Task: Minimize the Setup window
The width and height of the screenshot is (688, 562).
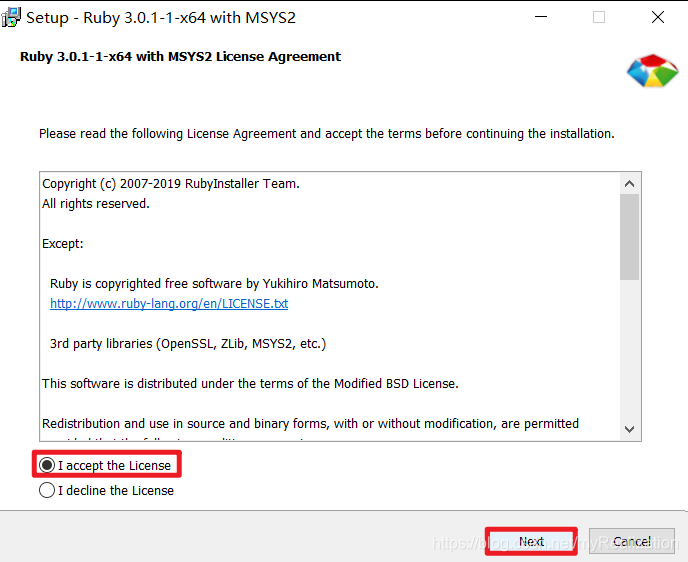Action: tap(541, 17)
